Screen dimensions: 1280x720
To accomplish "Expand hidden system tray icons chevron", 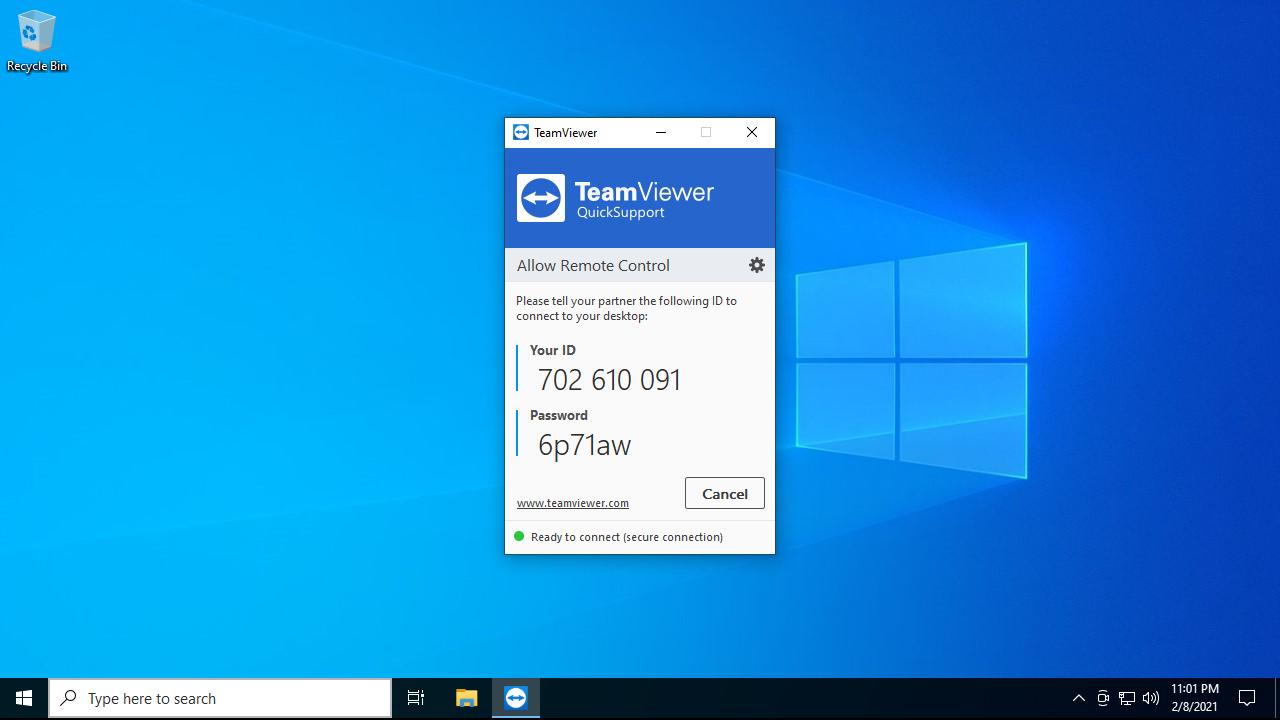I will (x=1079, y=698).
